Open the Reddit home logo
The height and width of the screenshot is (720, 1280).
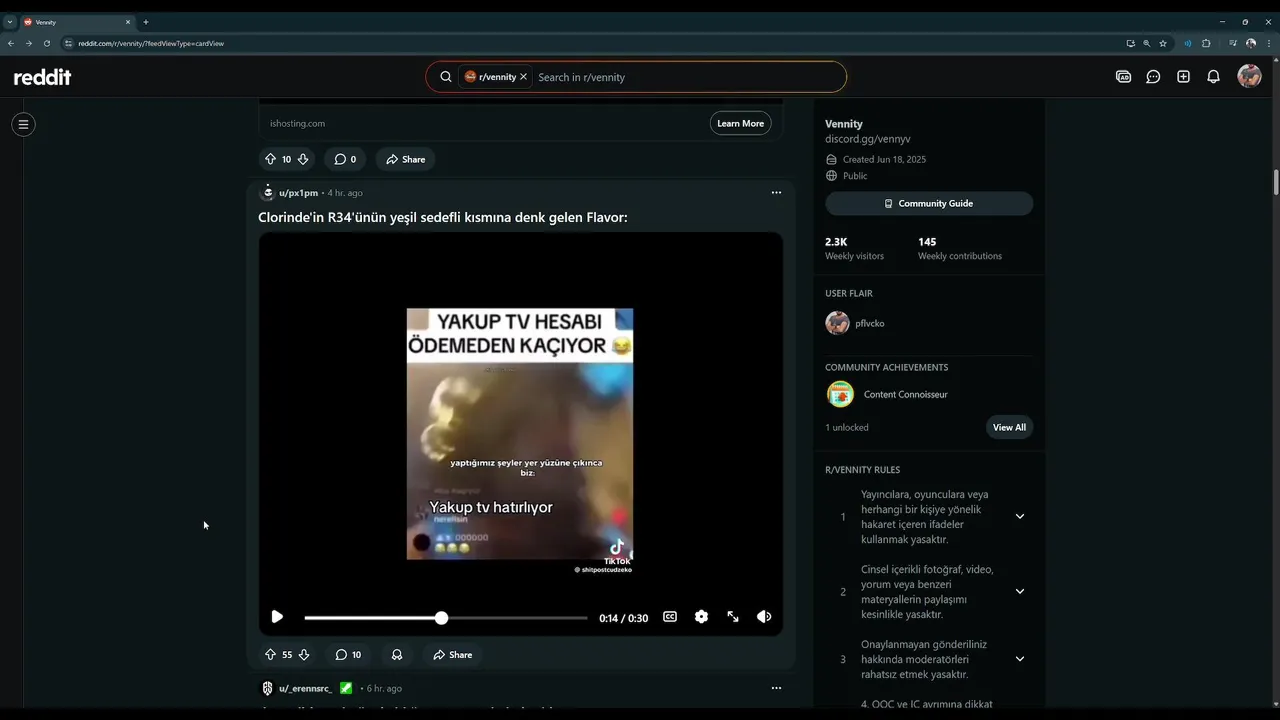[42, 77]
